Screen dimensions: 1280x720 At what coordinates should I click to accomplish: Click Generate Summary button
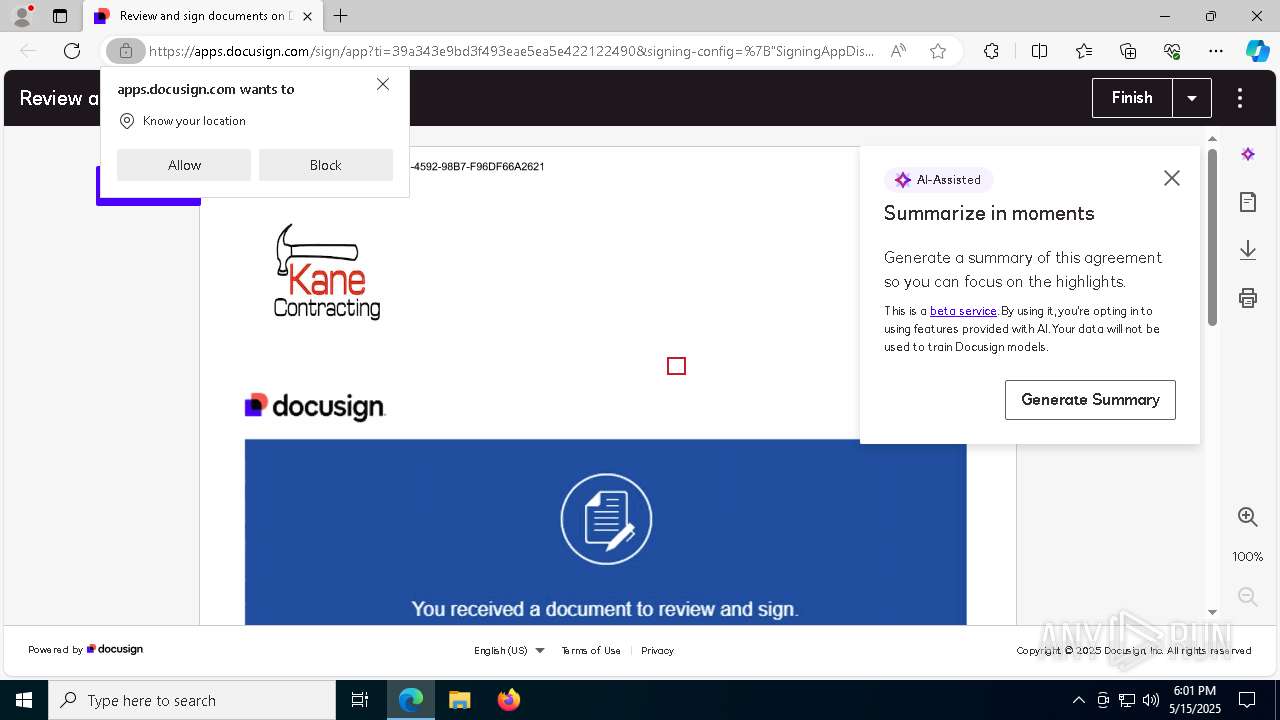[x=1090, y=400]
